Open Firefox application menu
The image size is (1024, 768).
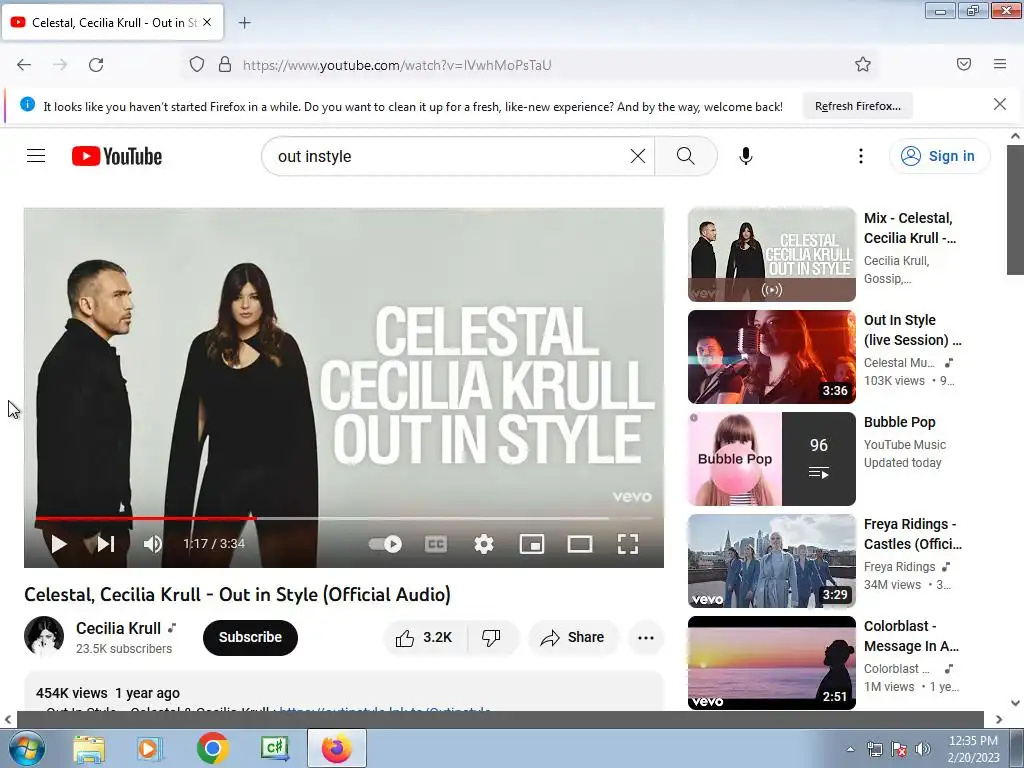point(1000,64)
